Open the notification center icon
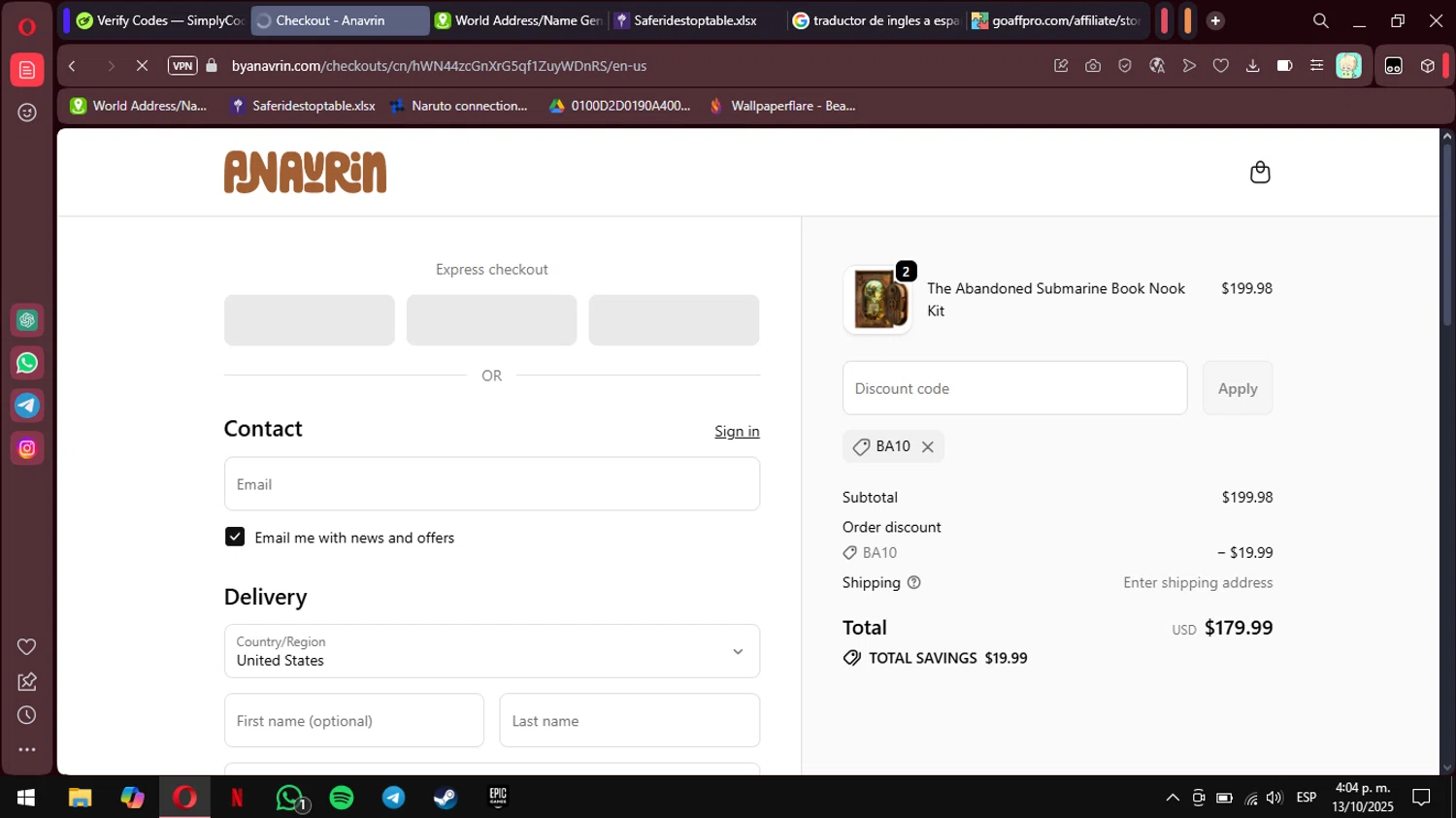 tap(1422, 798)
